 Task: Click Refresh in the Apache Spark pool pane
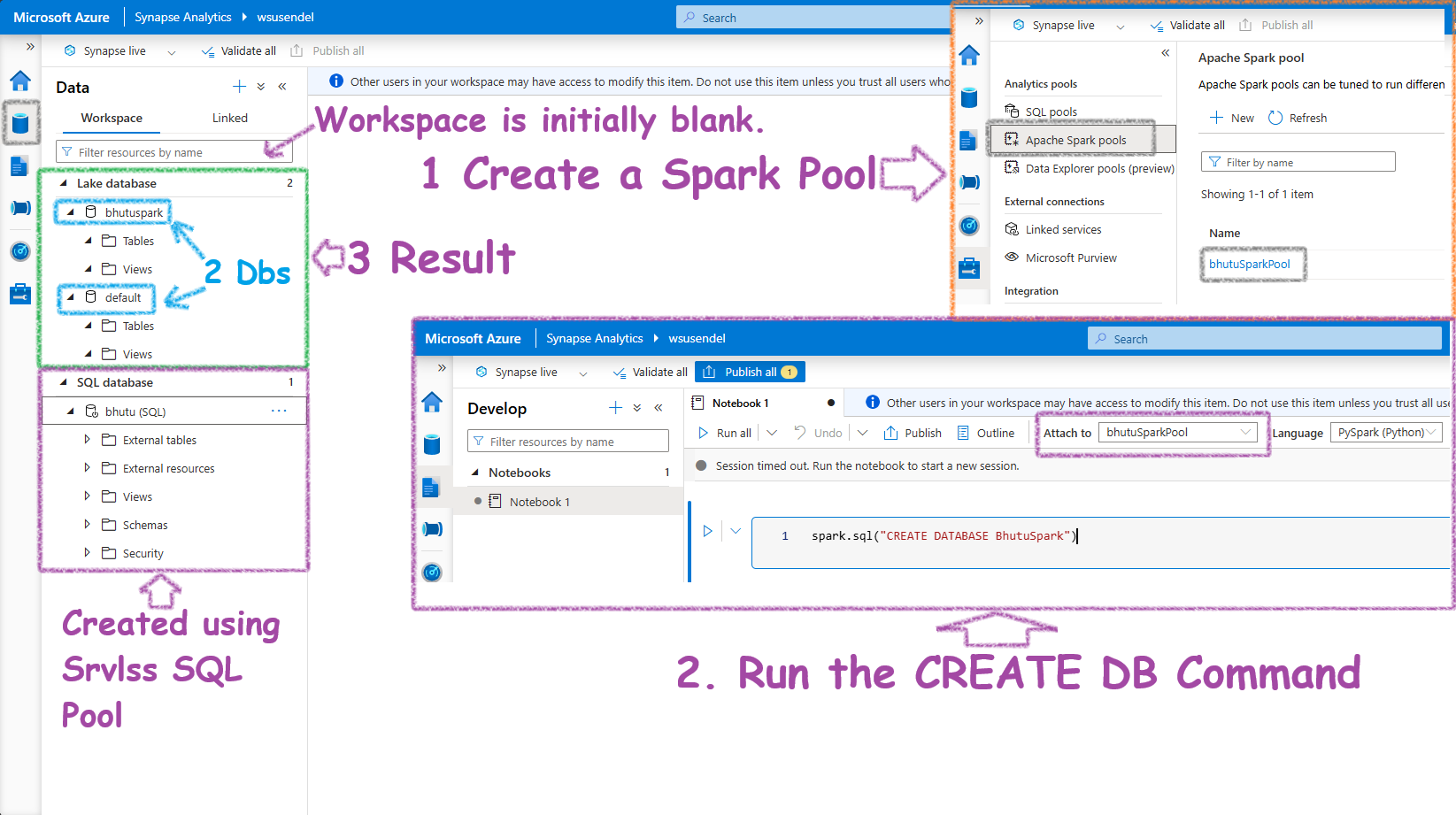1298,118
